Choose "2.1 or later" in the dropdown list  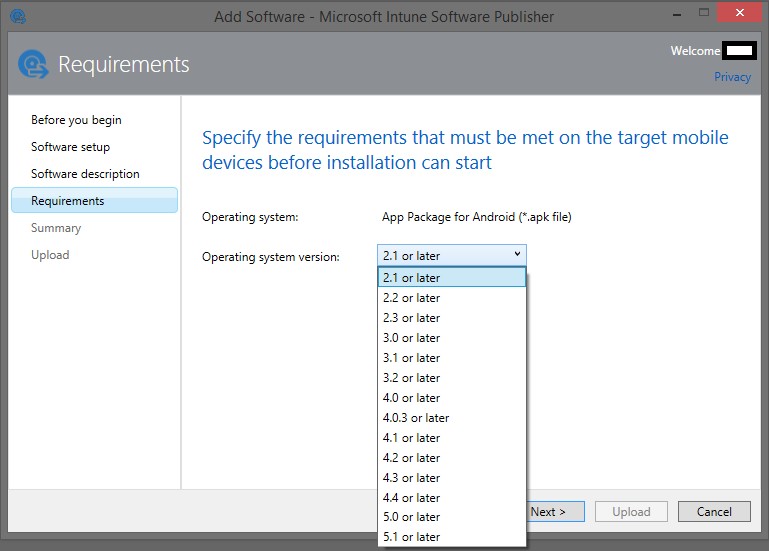pos(452,277)
